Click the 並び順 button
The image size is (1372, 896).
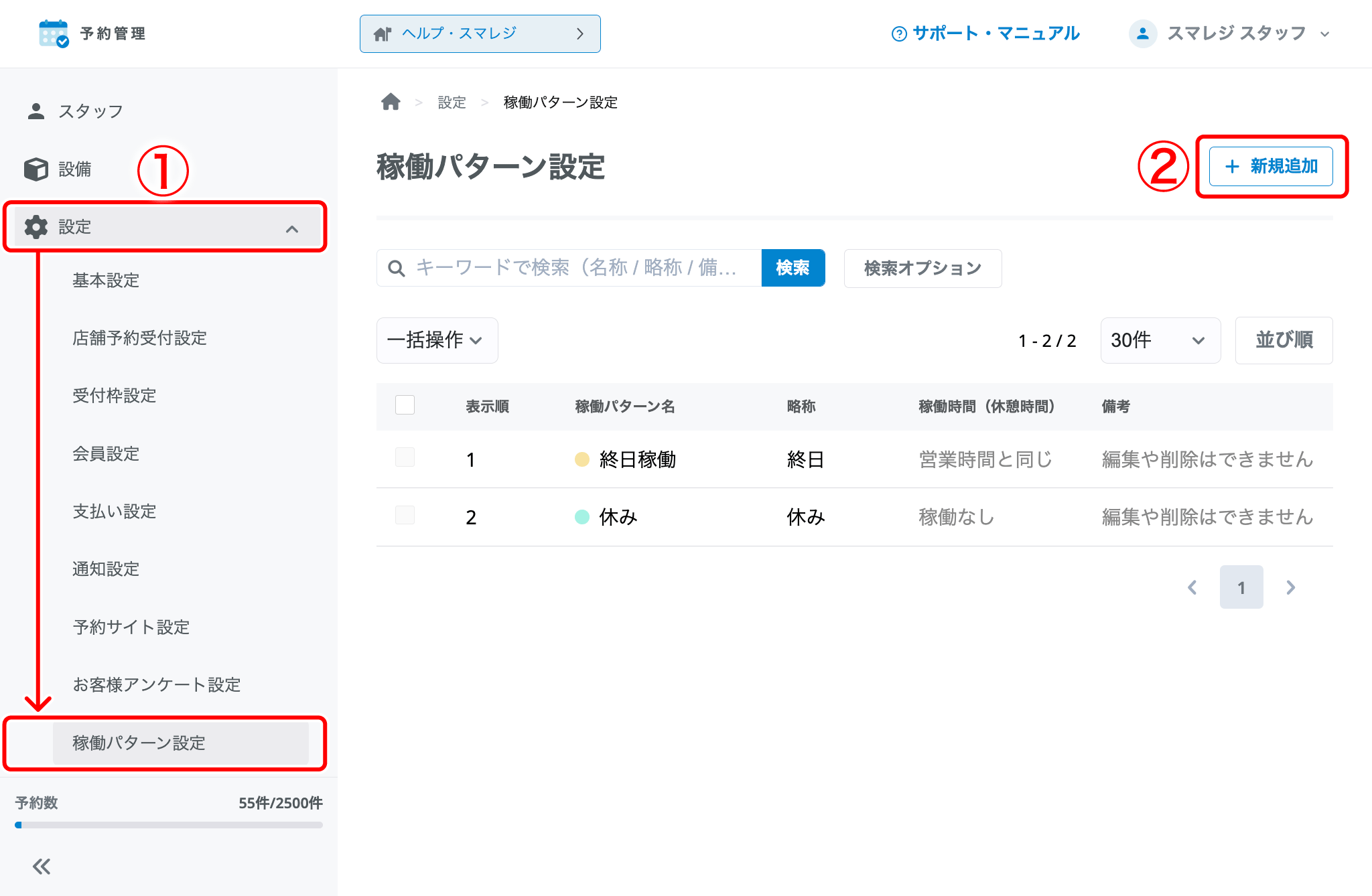[x=1284, y=340]
